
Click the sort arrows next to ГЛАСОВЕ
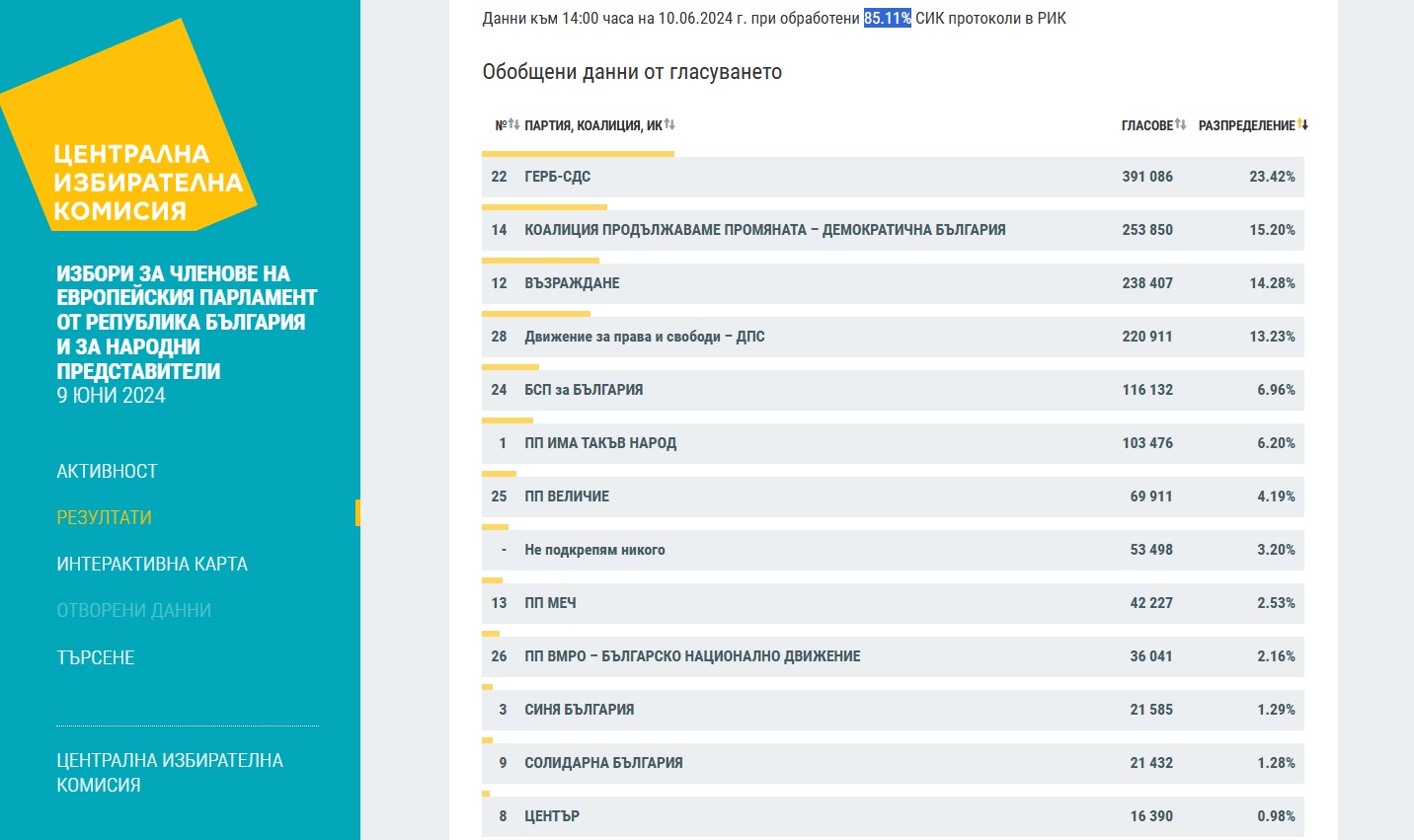(1180, 124)
